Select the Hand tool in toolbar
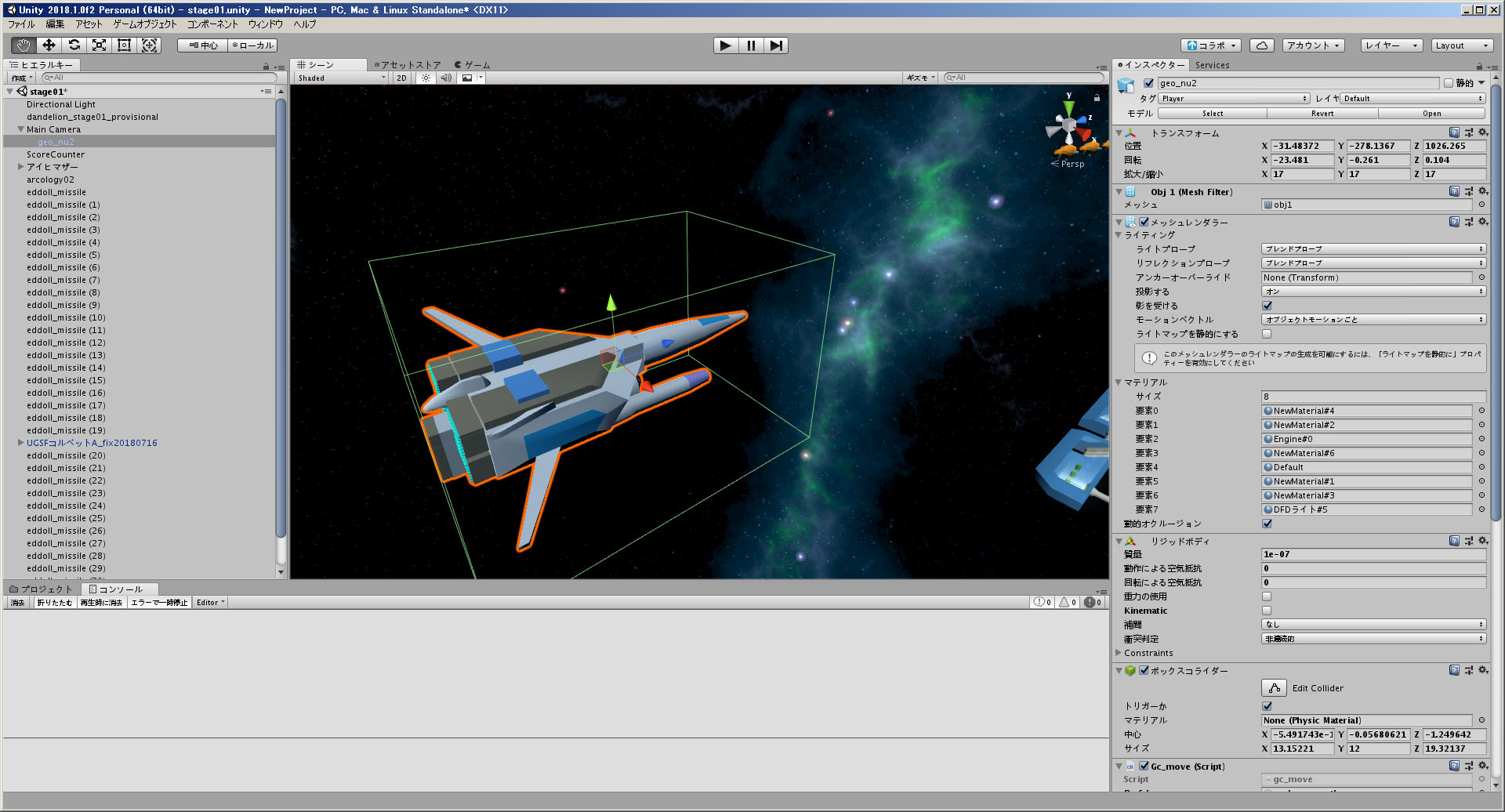Screen dimensions: 1505x812 (x=24, y=45)
